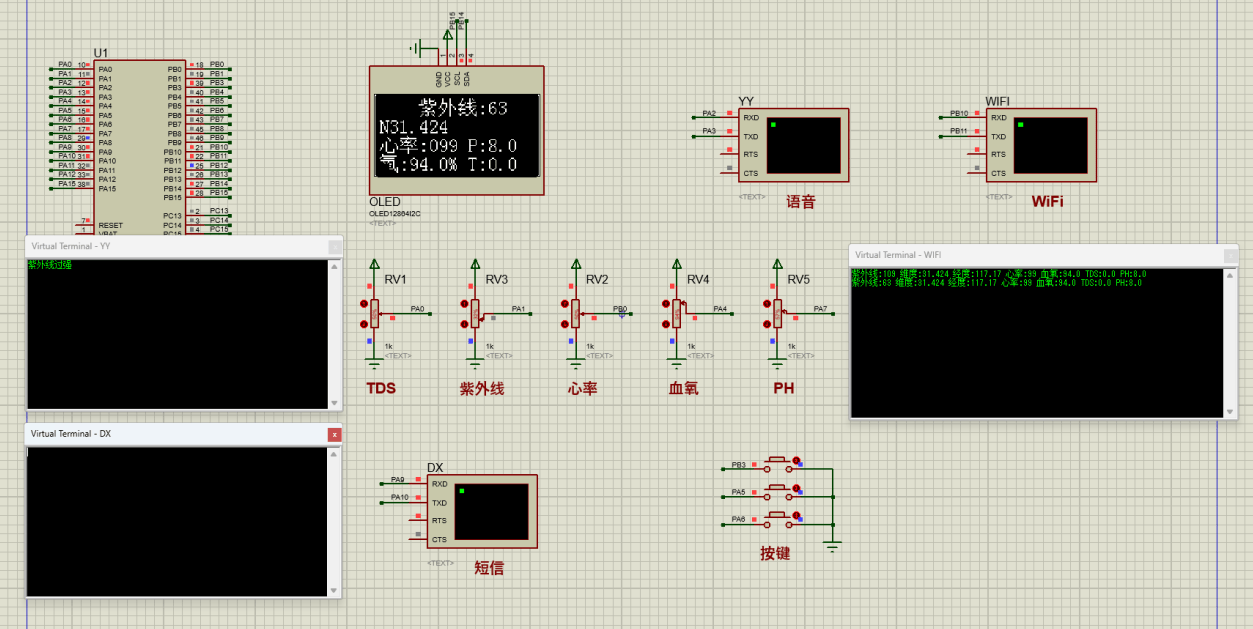Close the Virtual Terminal - DX window
Viewport: 1253px width, 629px height.
coord(334,434)
